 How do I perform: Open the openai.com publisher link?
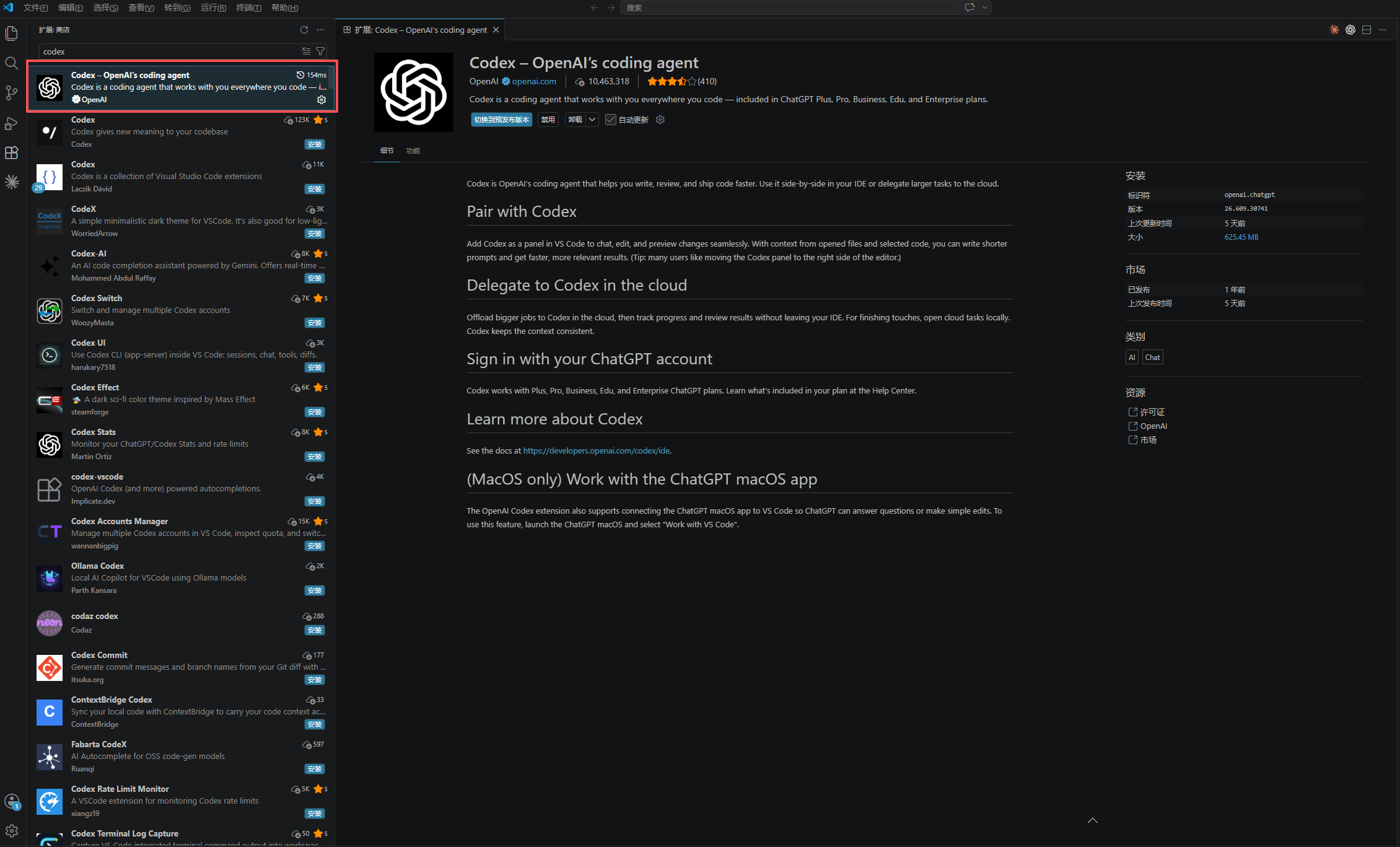point(534,81)
